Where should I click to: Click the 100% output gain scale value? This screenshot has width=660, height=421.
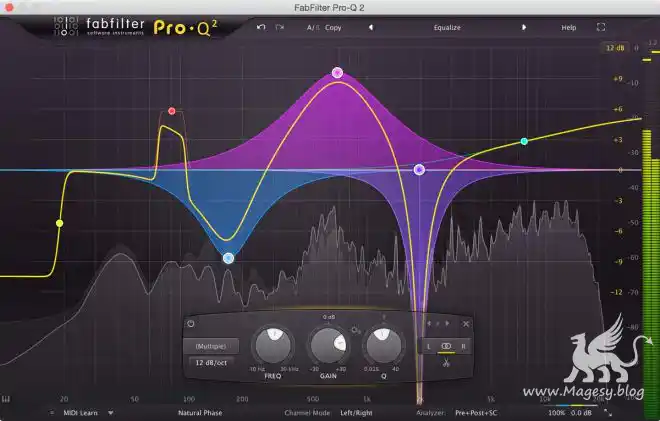point(556,413)
